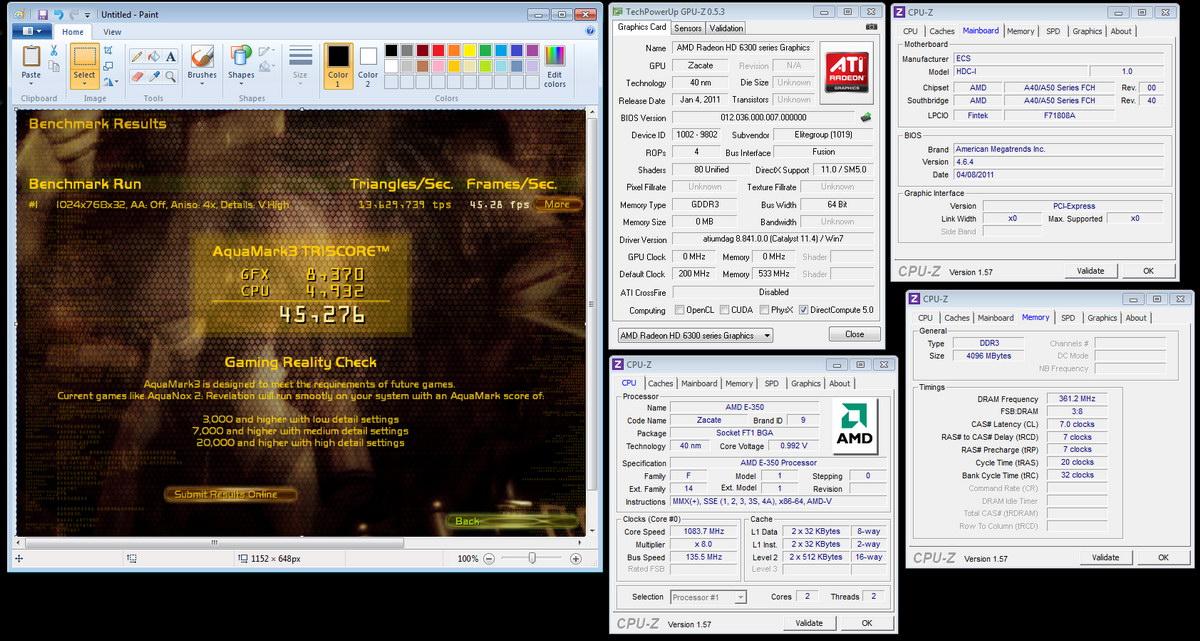
Task: Expand the Paste dropdown arrow
Action: pos(31,84)
